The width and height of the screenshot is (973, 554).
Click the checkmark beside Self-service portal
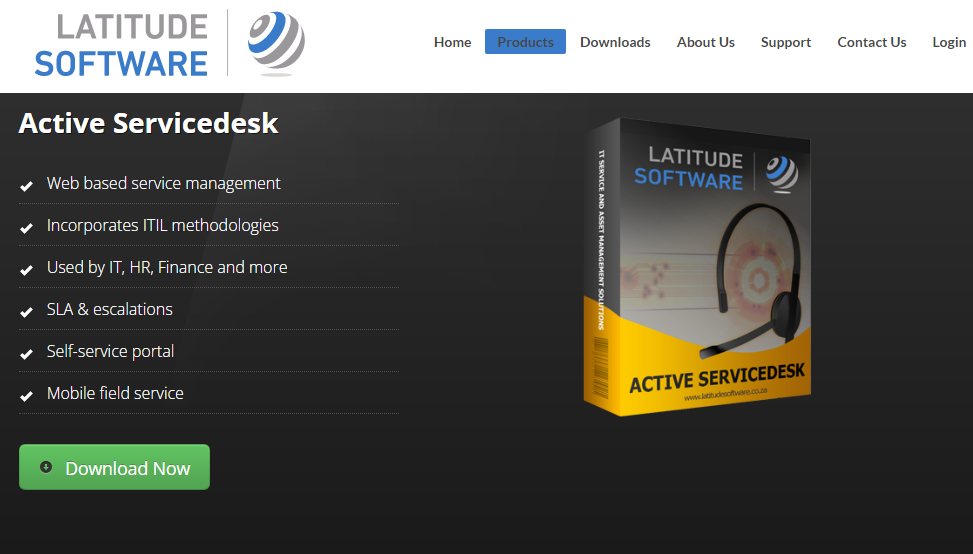pyautogui.click(x=26, y=354)
